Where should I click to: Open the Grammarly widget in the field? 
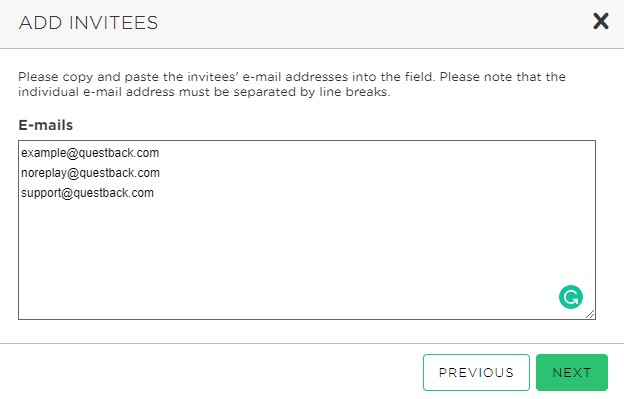coord(571,297)
